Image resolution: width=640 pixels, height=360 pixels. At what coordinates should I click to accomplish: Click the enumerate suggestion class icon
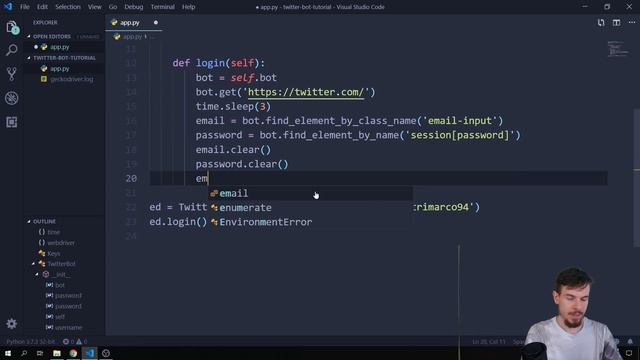pyautogui.click(x=214, y=208)
